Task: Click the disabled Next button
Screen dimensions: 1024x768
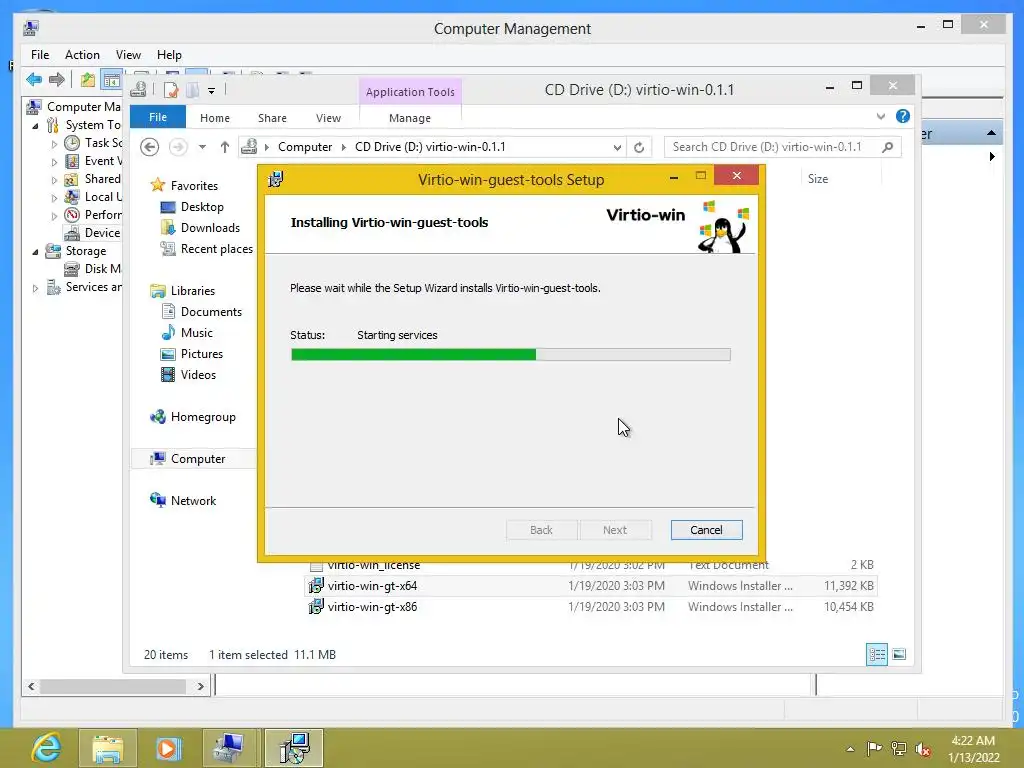Action: click(615, 530)
